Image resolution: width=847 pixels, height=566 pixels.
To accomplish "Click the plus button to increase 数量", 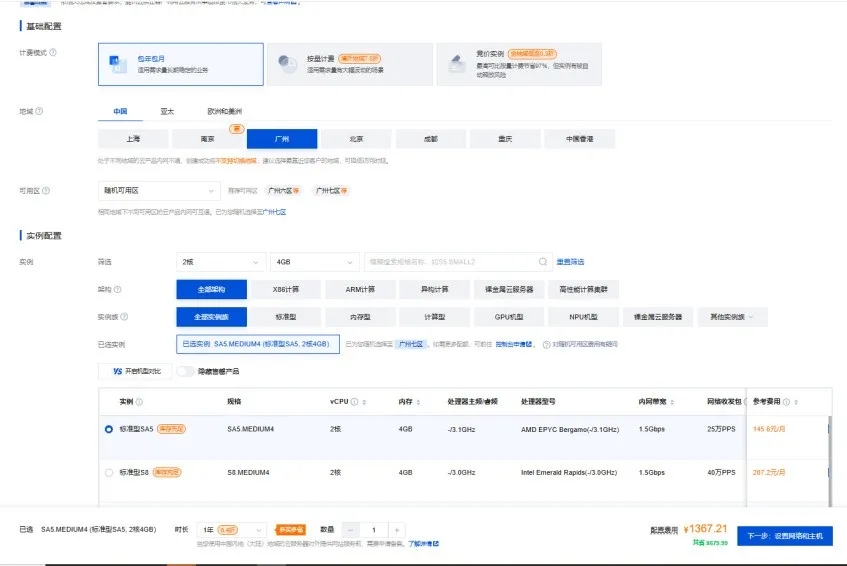I will tap(397, 529).
